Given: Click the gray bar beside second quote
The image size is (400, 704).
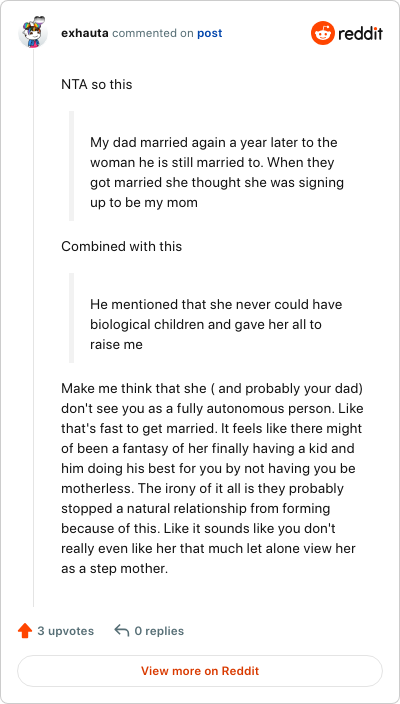Looking at the screenshot, I should click(x=71, y=317).
